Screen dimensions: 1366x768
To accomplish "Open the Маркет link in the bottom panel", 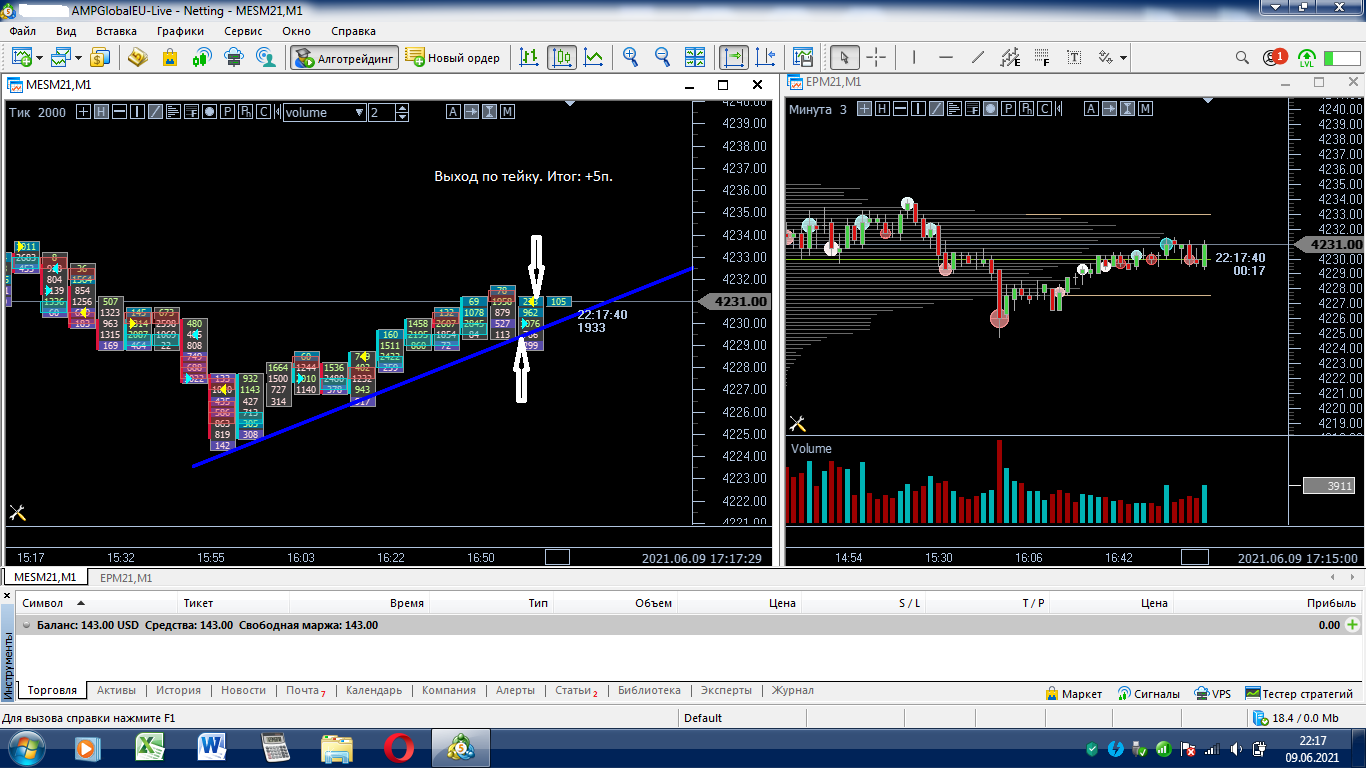I will click(1074, 693).
